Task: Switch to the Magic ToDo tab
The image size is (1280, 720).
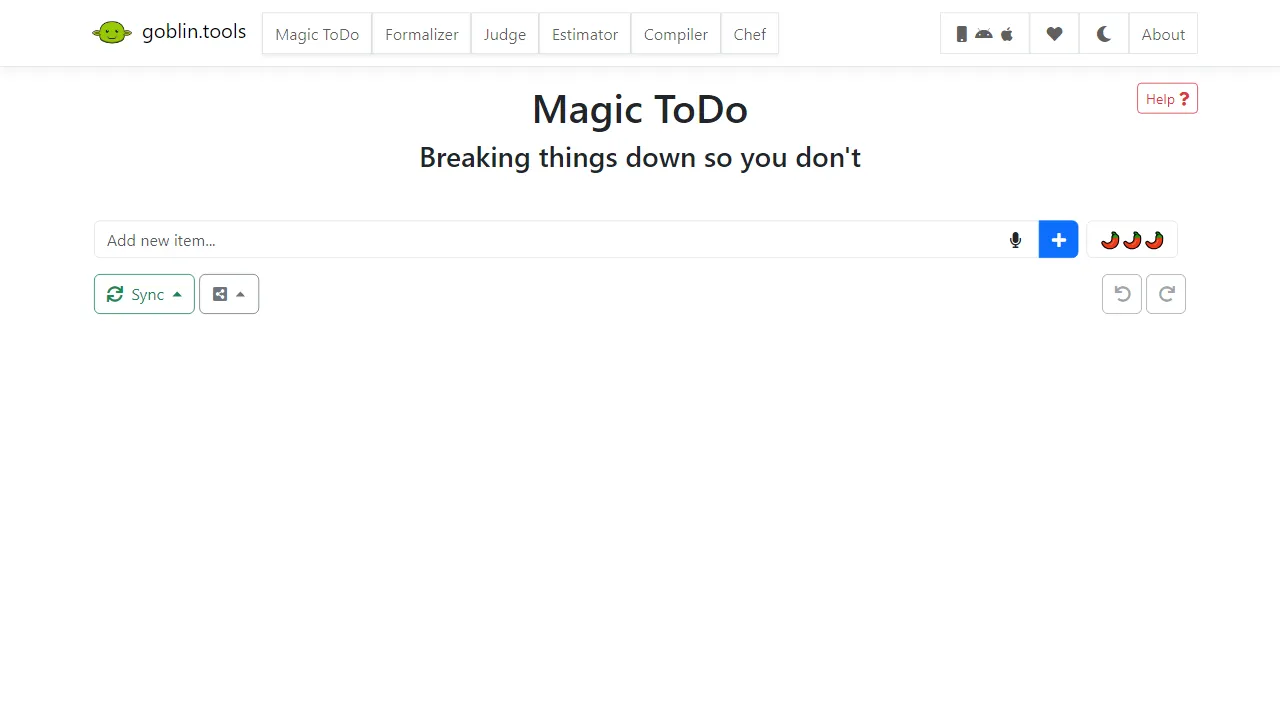Action: (x=317, y=34)
